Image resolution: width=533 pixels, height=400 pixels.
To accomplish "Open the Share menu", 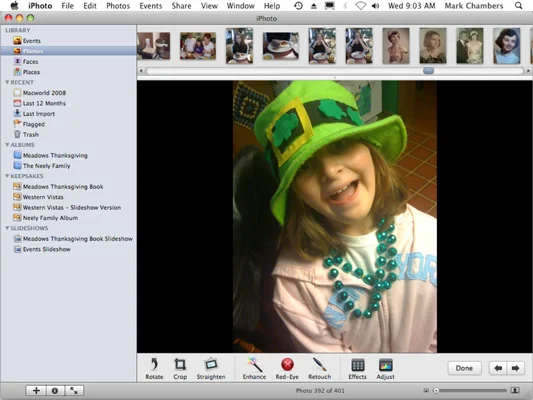I will pyautogui.click(x=181, y=6).
